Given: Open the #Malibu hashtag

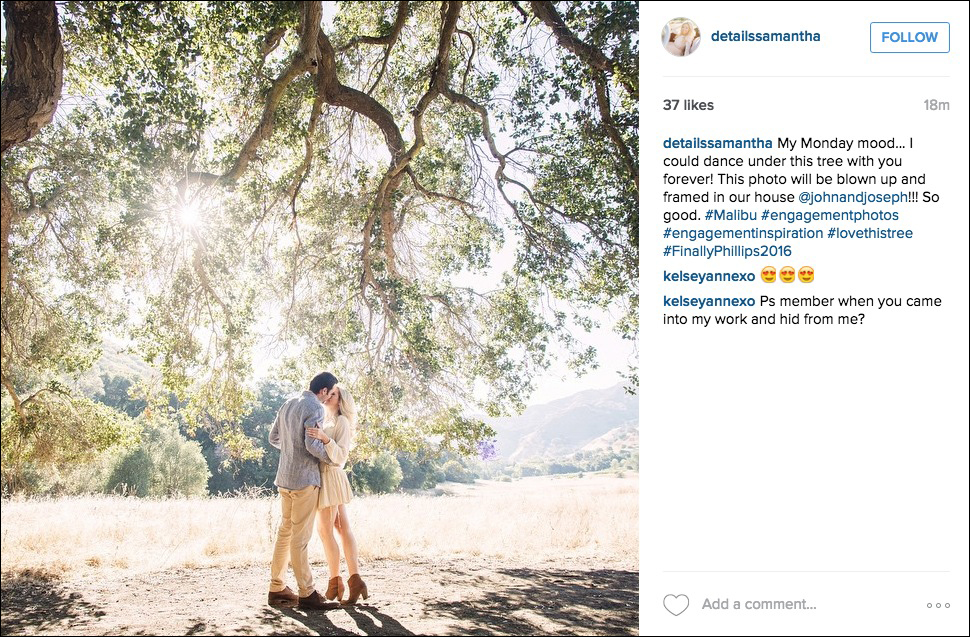Looking at the screenshot, I should coord(731,215).
